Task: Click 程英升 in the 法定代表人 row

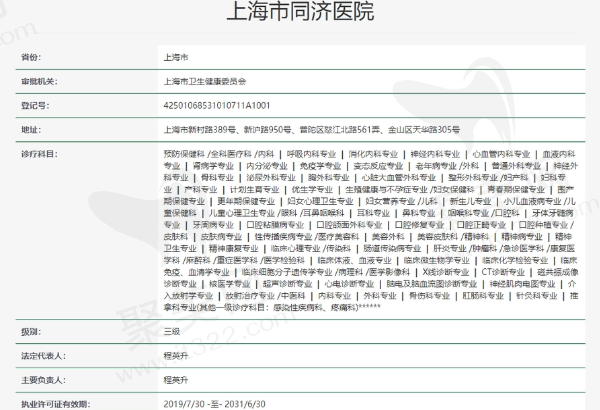Action: (176, 356)
